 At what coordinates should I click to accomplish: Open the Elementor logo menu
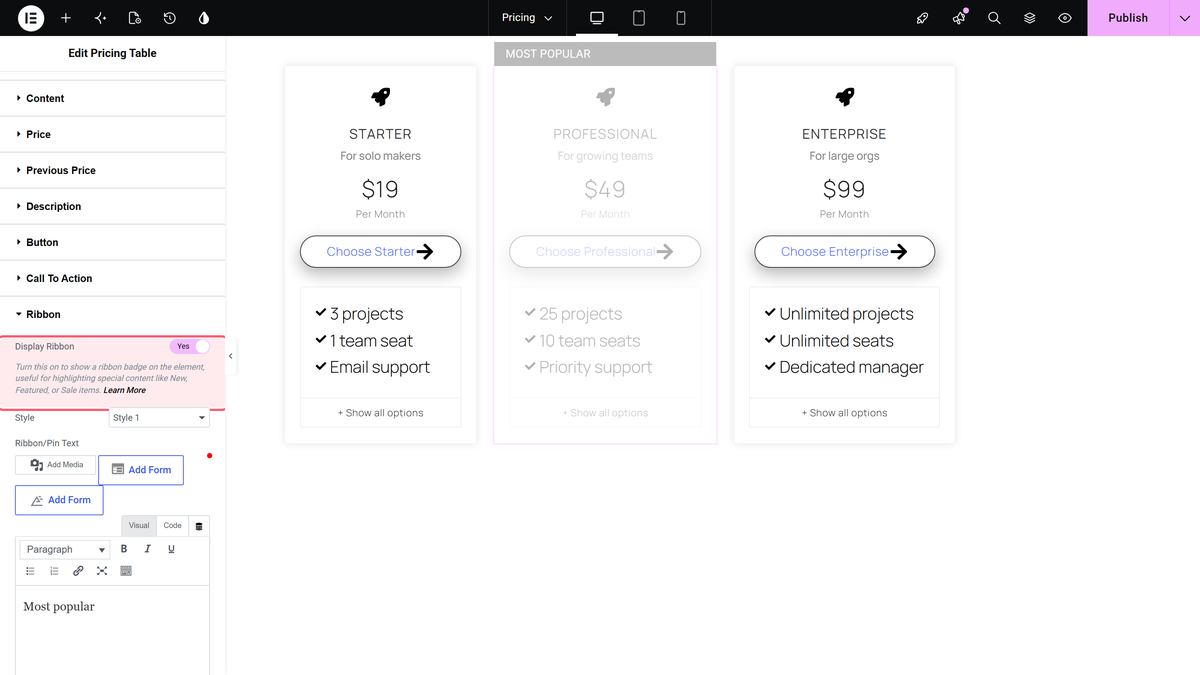click(30, 18)
